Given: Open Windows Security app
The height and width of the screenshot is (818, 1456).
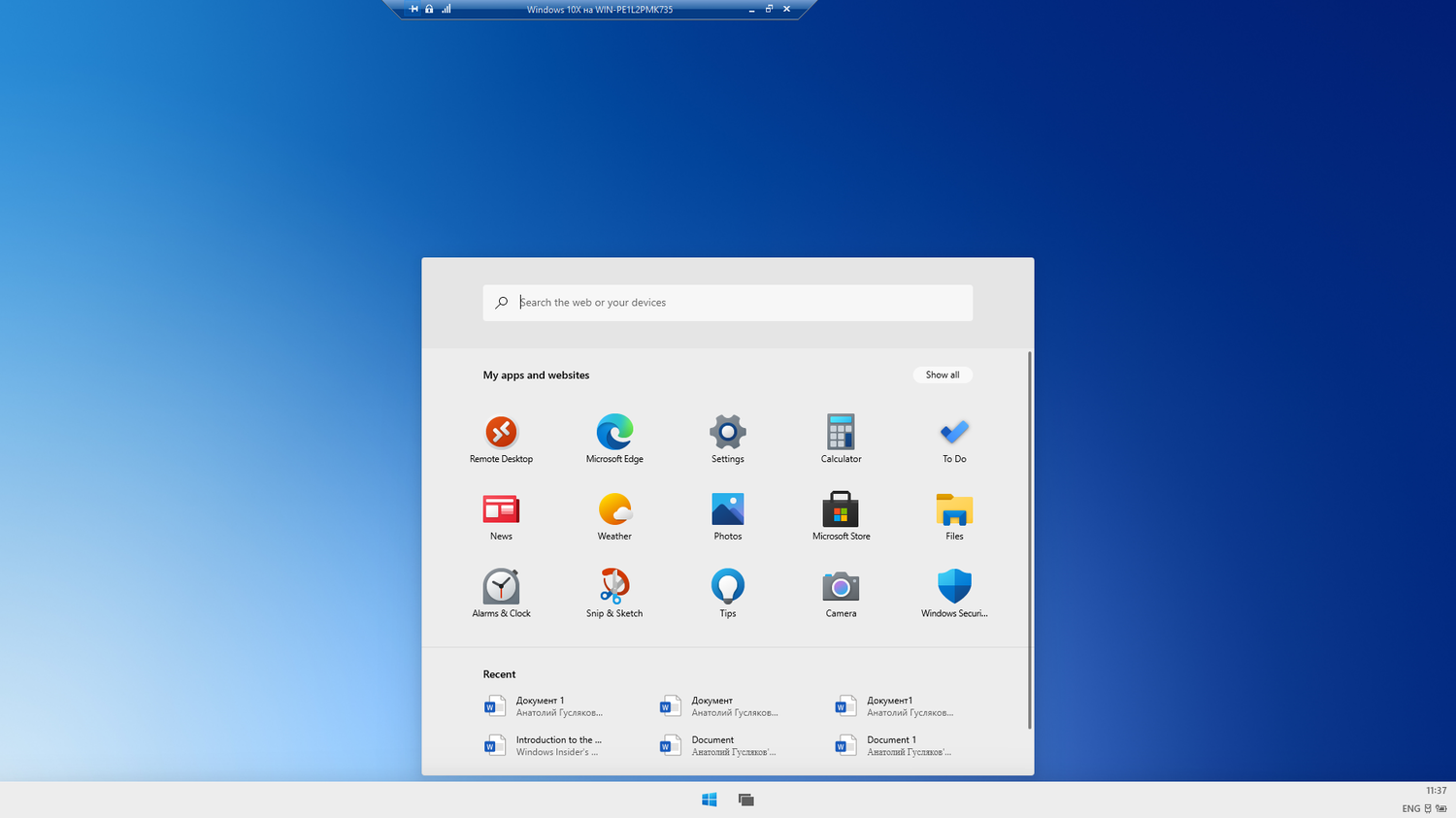Looking at the screenshot, I should pos(954,593).
